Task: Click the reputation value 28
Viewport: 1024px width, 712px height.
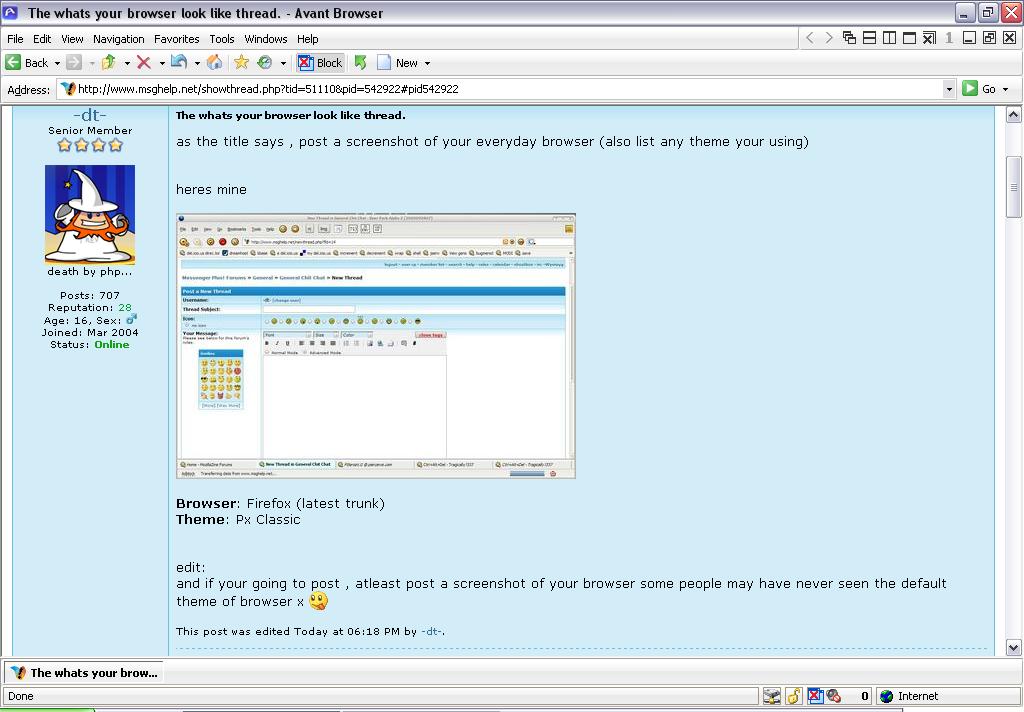Action: pos(125,307)
